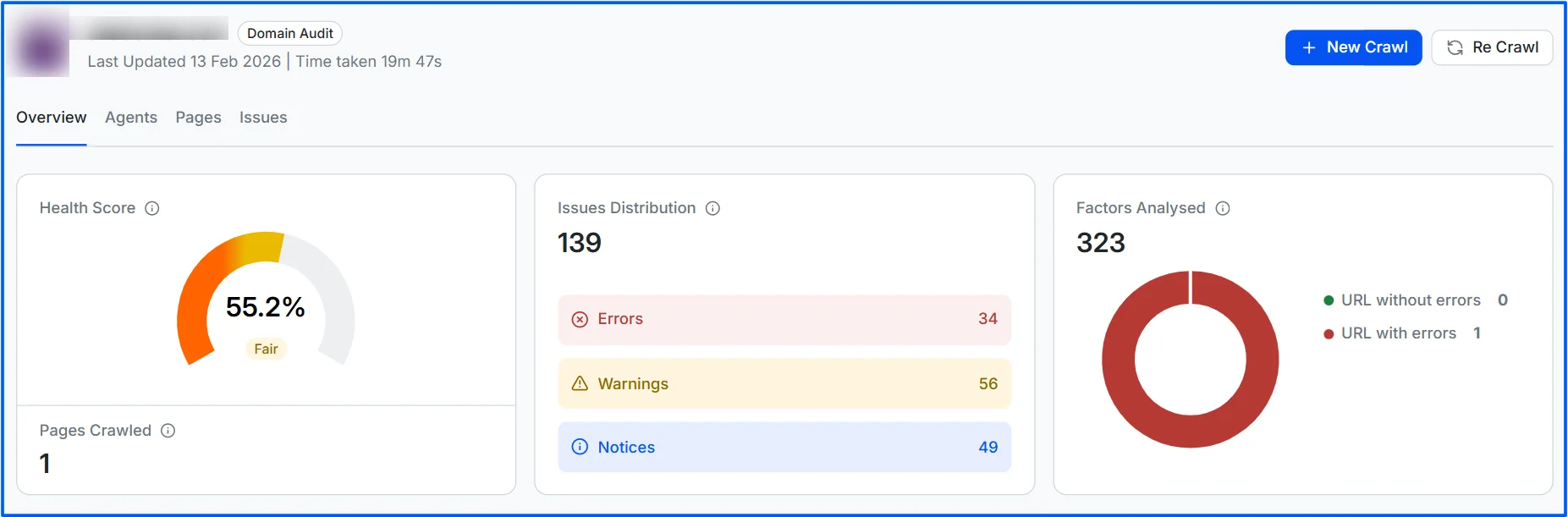Image resolution: width=1568 pixels, height=517 pixels.
Task: Select the URL with errors legend dot
Action: point(1329,333)
